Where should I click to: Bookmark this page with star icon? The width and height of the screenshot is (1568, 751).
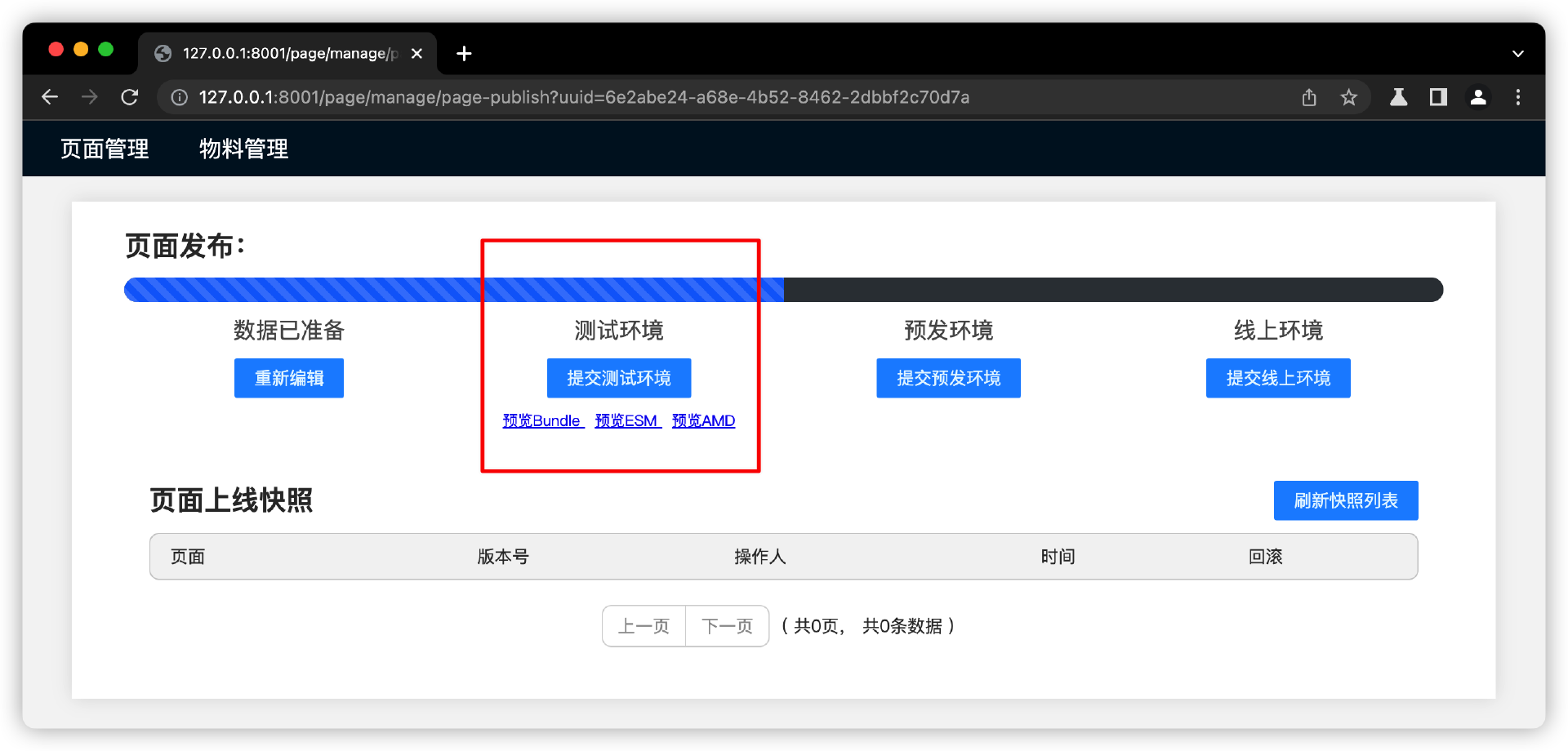coord(1348,97)
